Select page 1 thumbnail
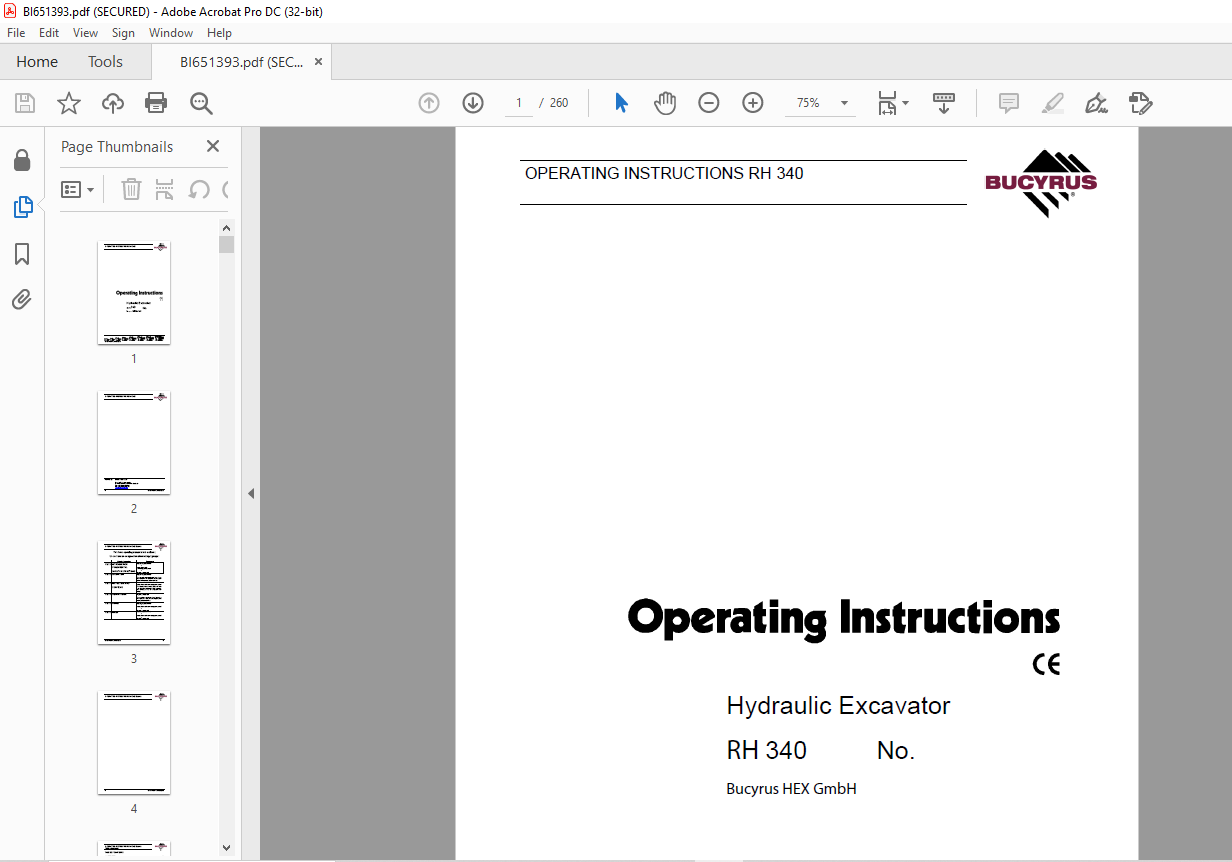The image size is (1232, 862). [134, 292]
